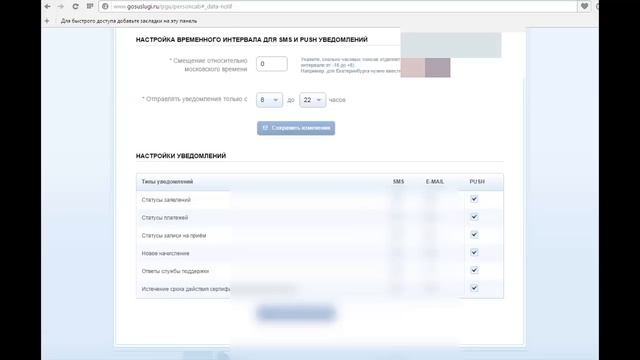Toggle PUSH checkbox for Статусы заявлений
The image size is (640, 360).
click(474, 199)
